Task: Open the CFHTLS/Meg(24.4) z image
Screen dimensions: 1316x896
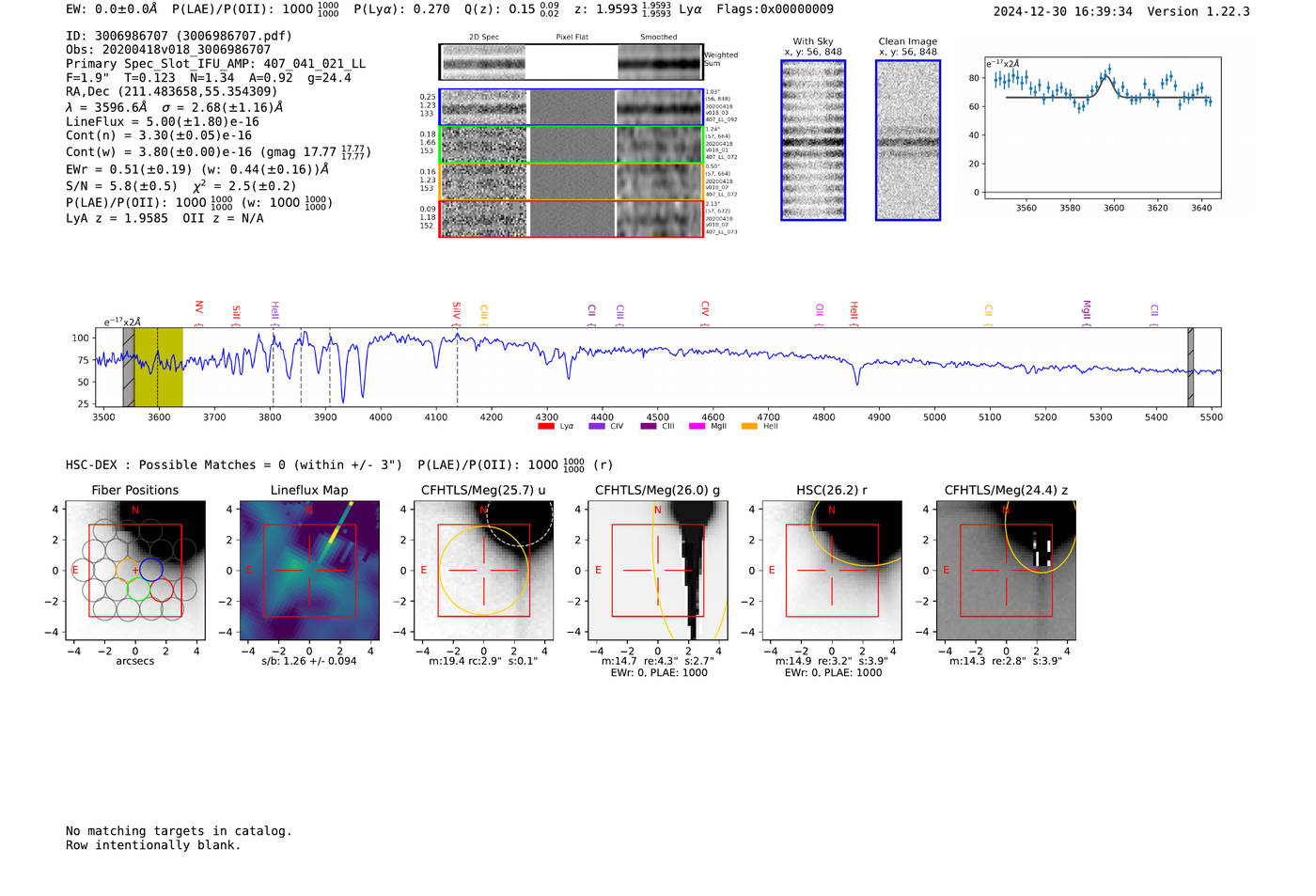Action: tap(1006, 571)
